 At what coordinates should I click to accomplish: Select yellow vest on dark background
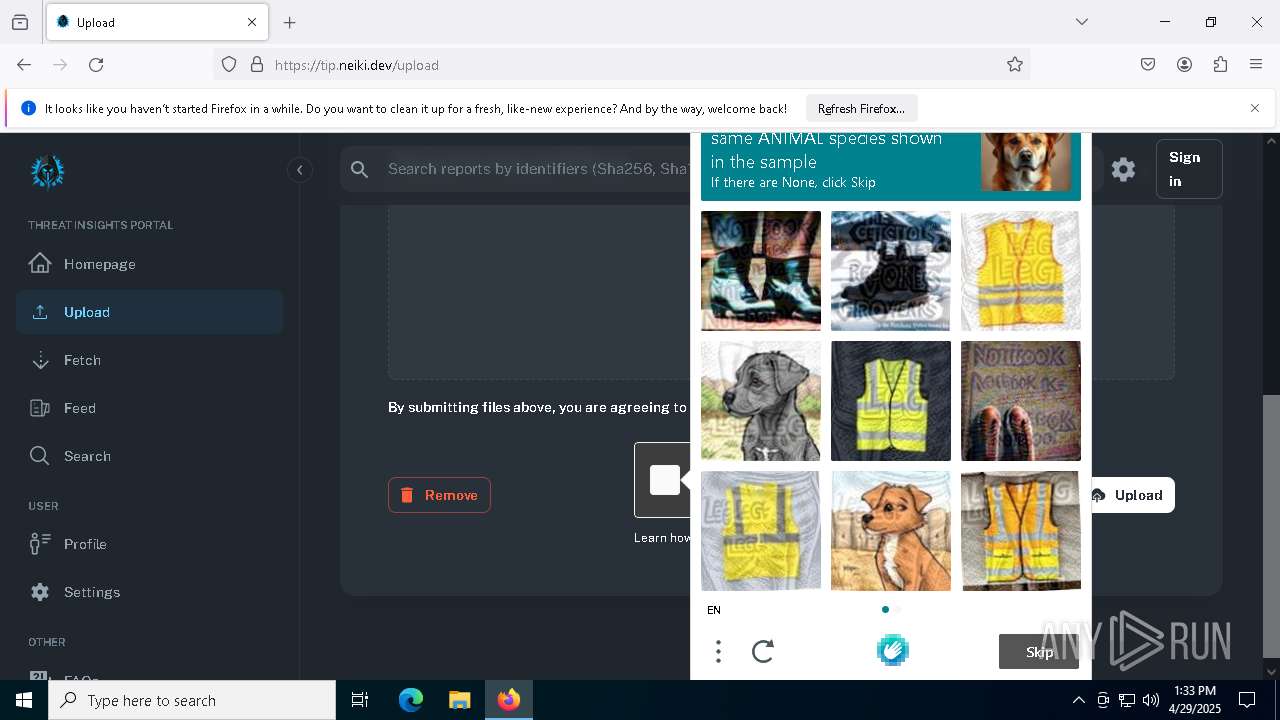click(891, 401)
